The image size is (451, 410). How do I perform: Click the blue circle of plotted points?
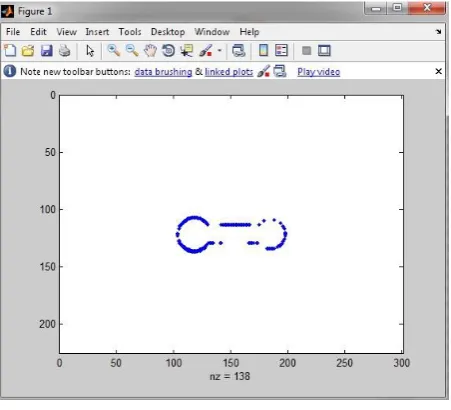click(x=193, y=235)
